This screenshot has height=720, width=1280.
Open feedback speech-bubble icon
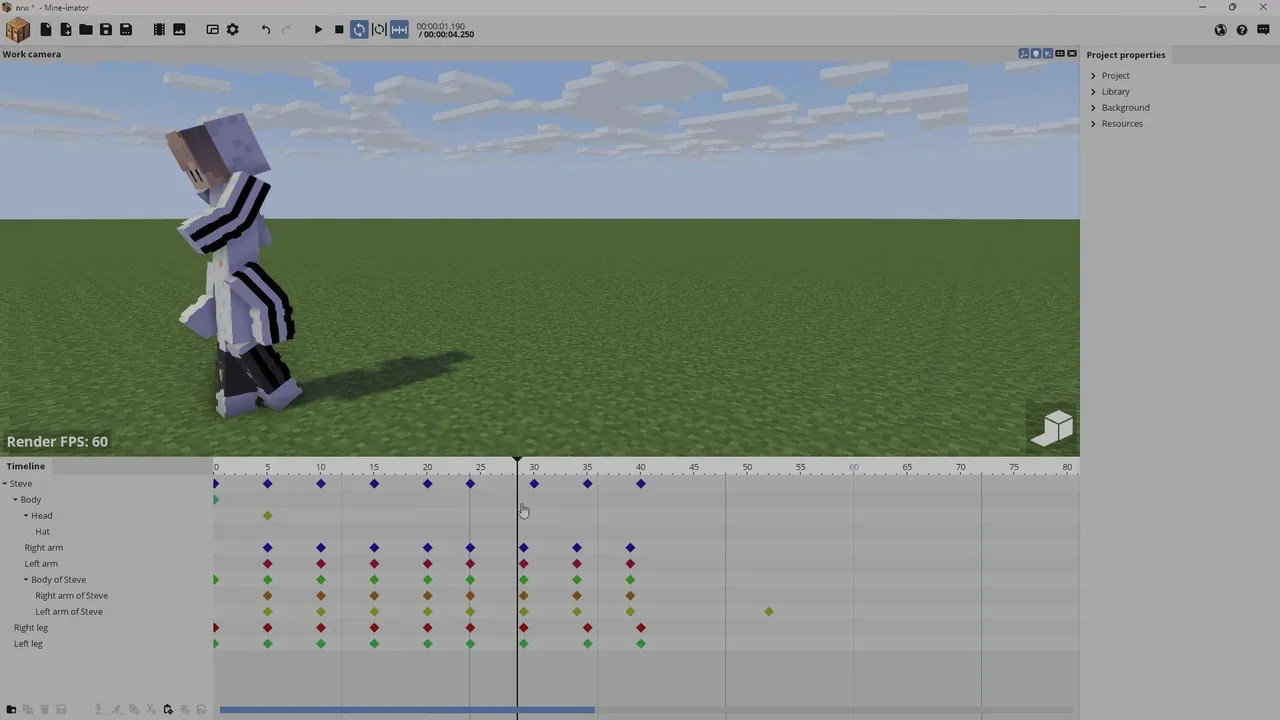(1262, 30)
